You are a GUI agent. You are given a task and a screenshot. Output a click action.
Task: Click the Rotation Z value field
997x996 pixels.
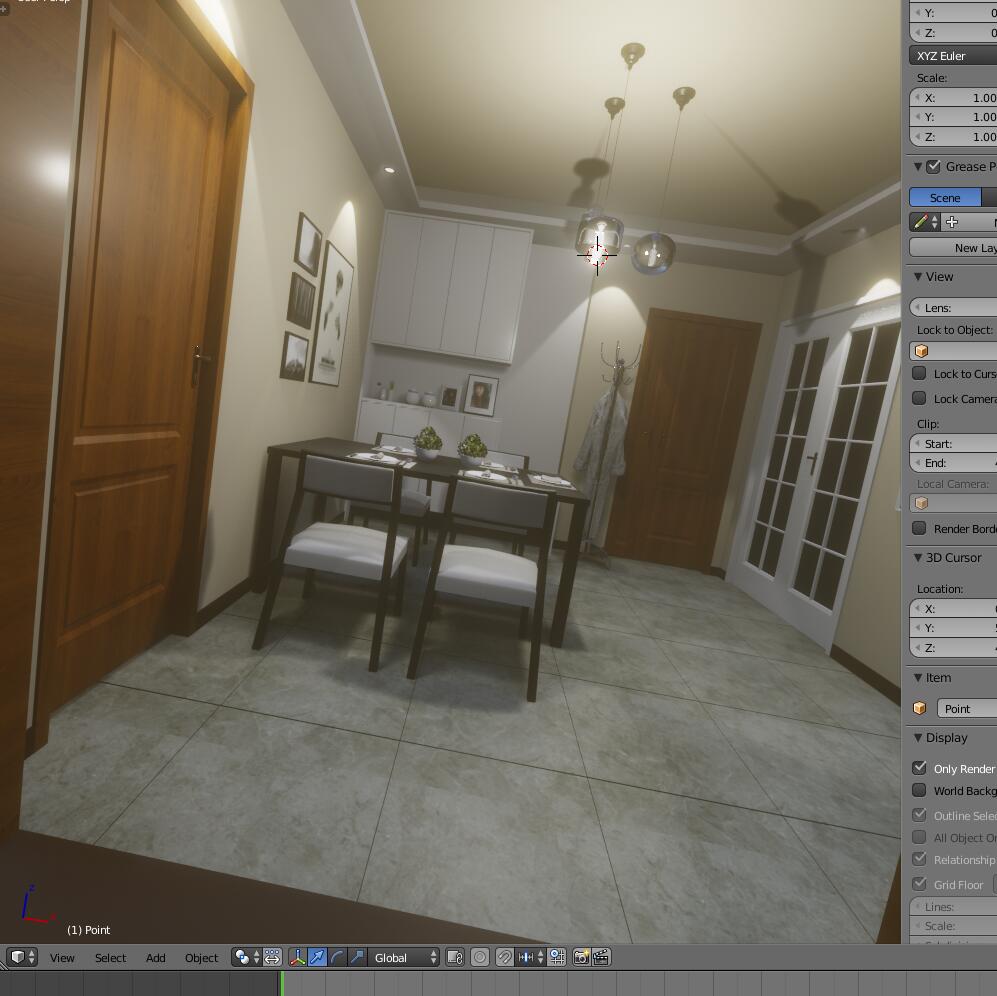pyautogui.click(x=953, y=32)
